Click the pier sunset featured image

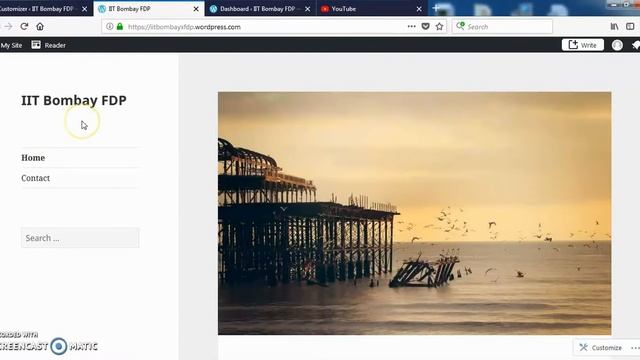(x=414, y=213)
